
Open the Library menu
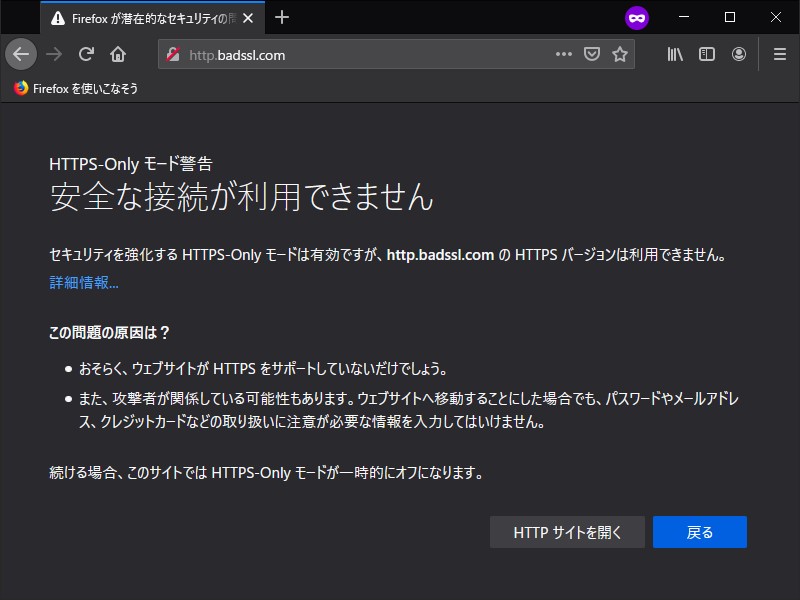(675, 54)
